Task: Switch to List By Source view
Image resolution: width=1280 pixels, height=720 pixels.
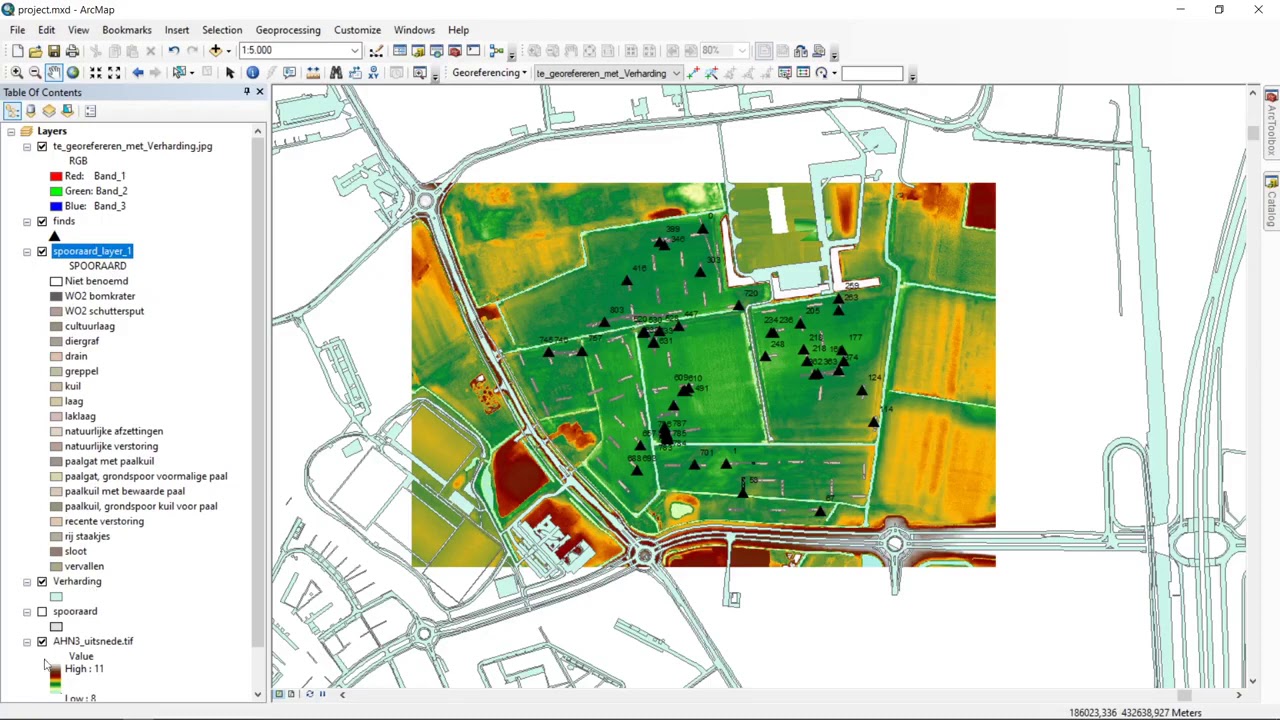Action: (31, 111)
